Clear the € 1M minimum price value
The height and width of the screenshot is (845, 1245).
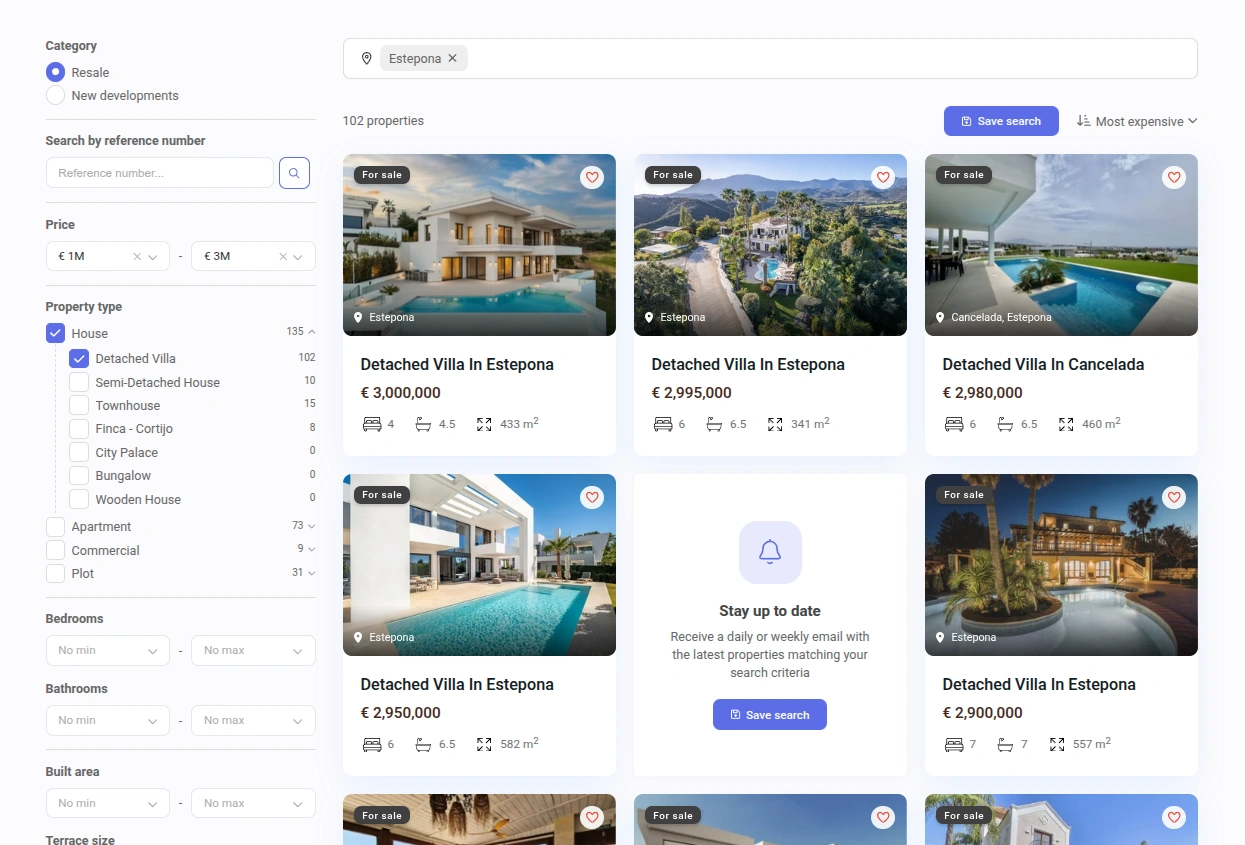click(137, 257)
